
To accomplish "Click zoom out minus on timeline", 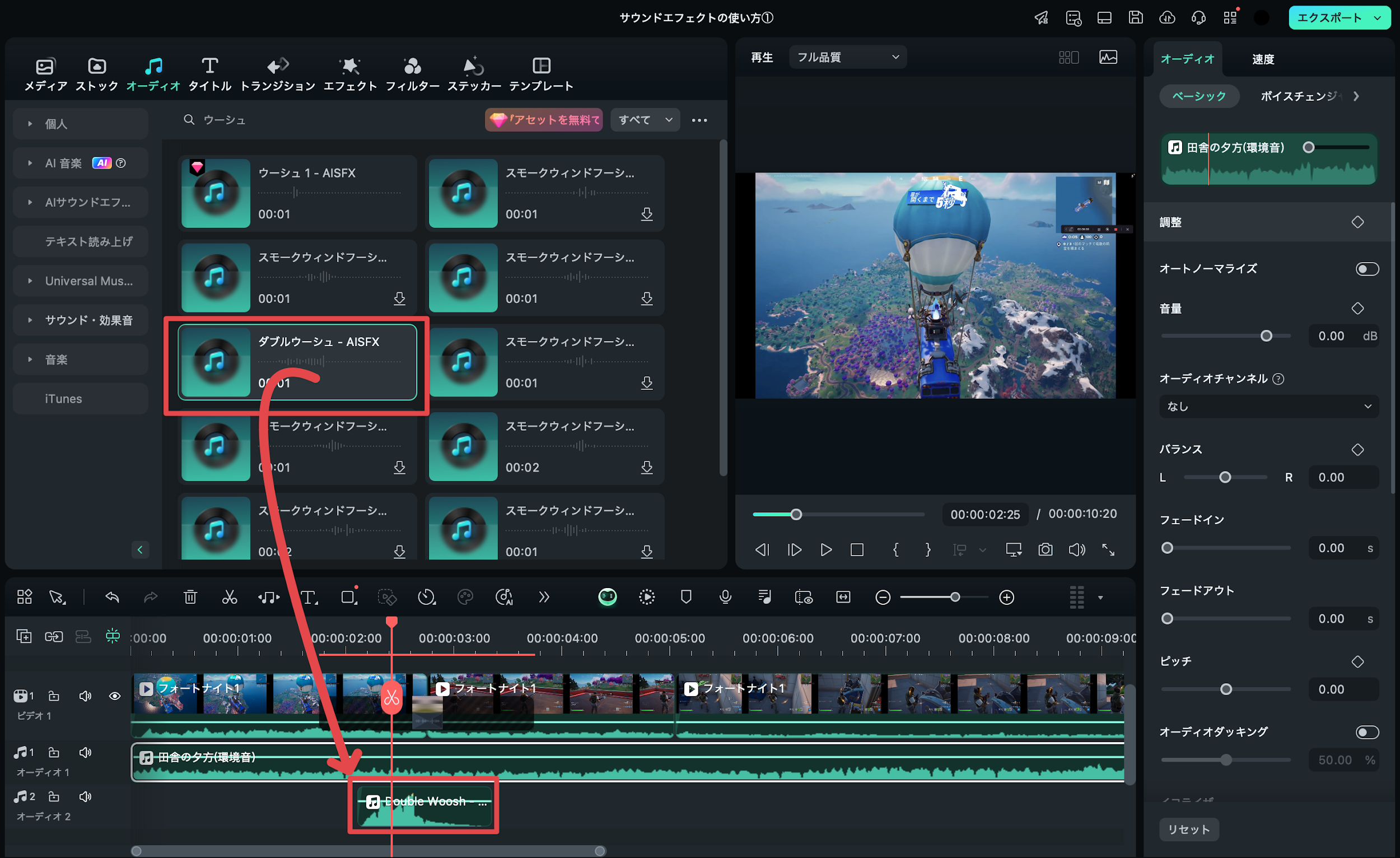I will 883,597.
